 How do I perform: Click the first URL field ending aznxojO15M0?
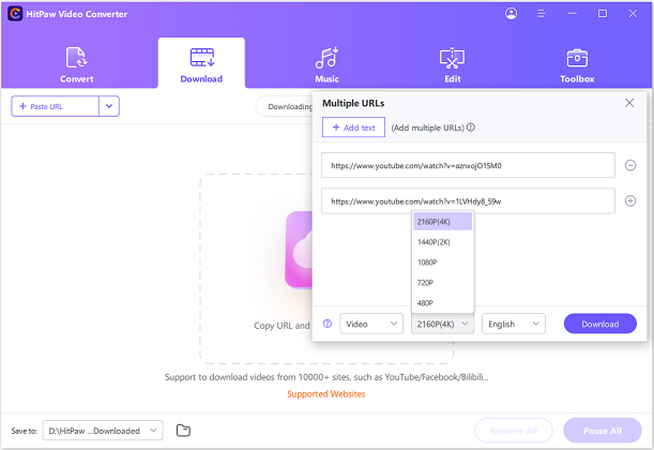pos(468,165)
